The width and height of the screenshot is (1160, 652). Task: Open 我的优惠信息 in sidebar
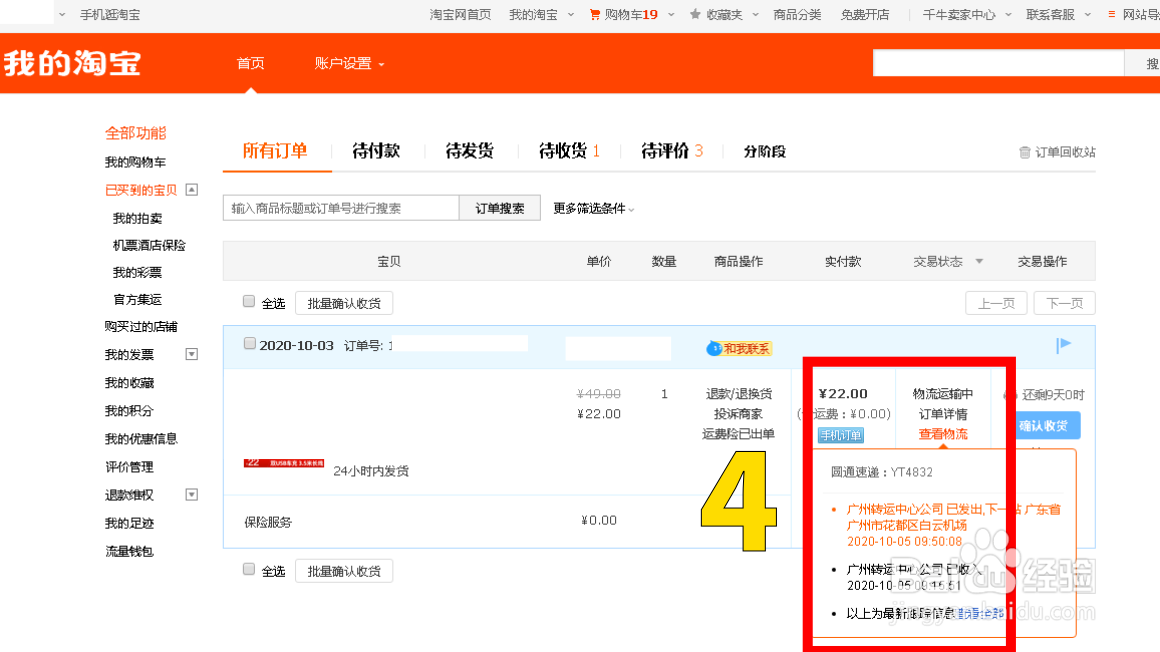coord(141,439)
